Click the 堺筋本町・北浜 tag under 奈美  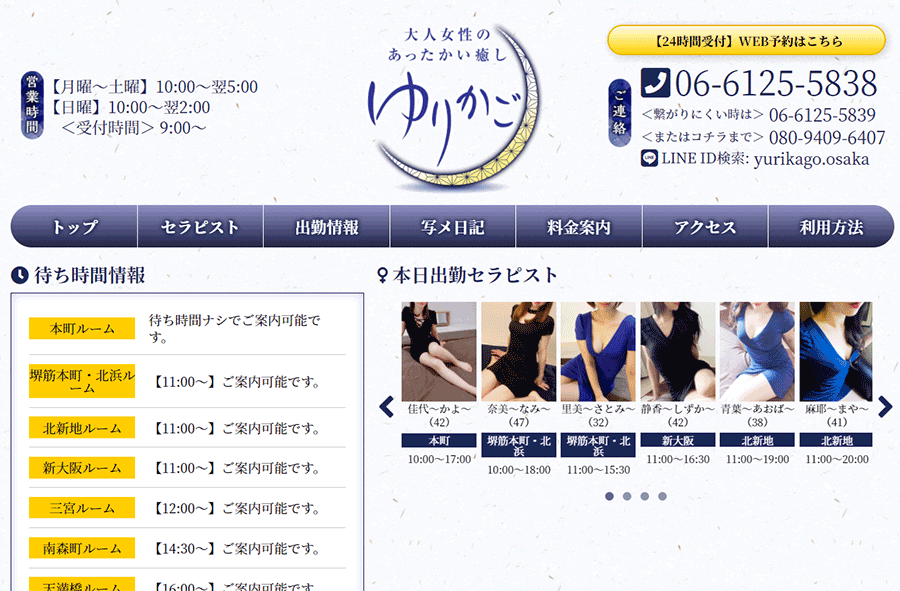point(519,446)
